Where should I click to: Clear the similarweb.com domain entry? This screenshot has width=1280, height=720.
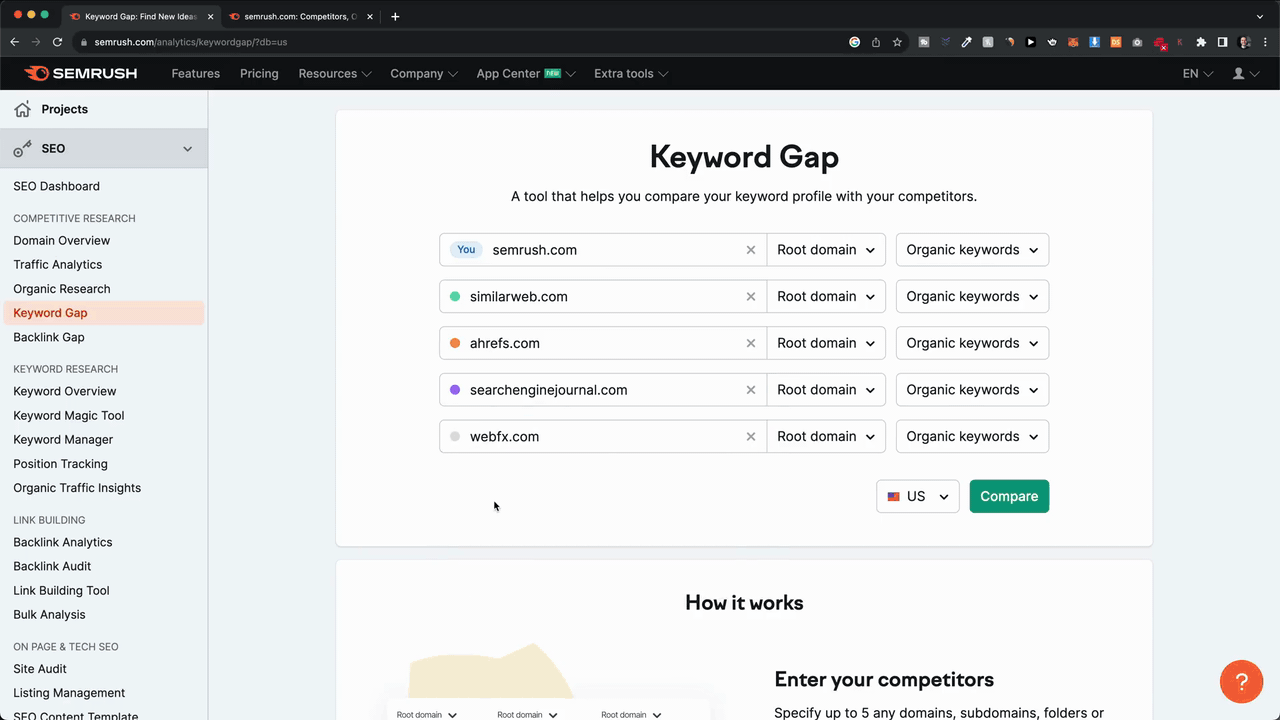coord(750,297)
